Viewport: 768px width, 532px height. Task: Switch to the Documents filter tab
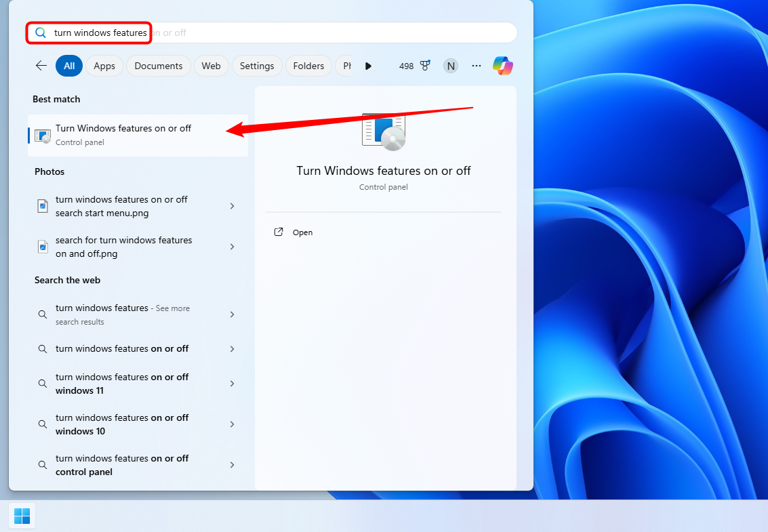158,66
